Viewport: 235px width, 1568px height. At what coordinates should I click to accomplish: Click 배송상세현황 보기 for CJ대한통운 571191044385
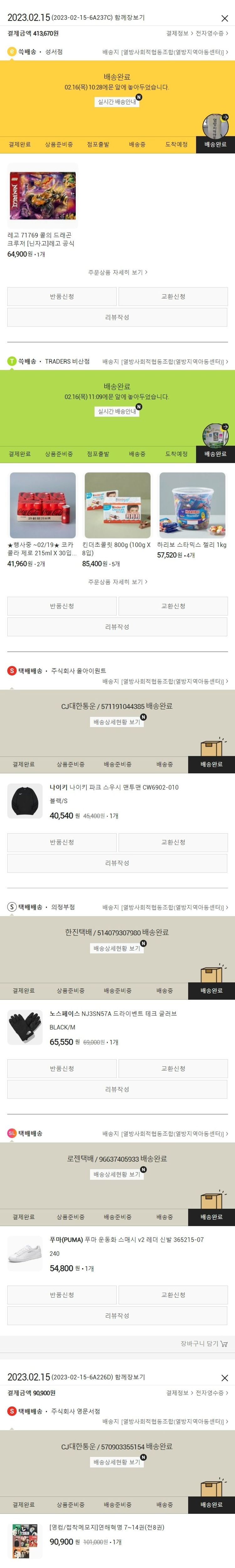point(117,721)
